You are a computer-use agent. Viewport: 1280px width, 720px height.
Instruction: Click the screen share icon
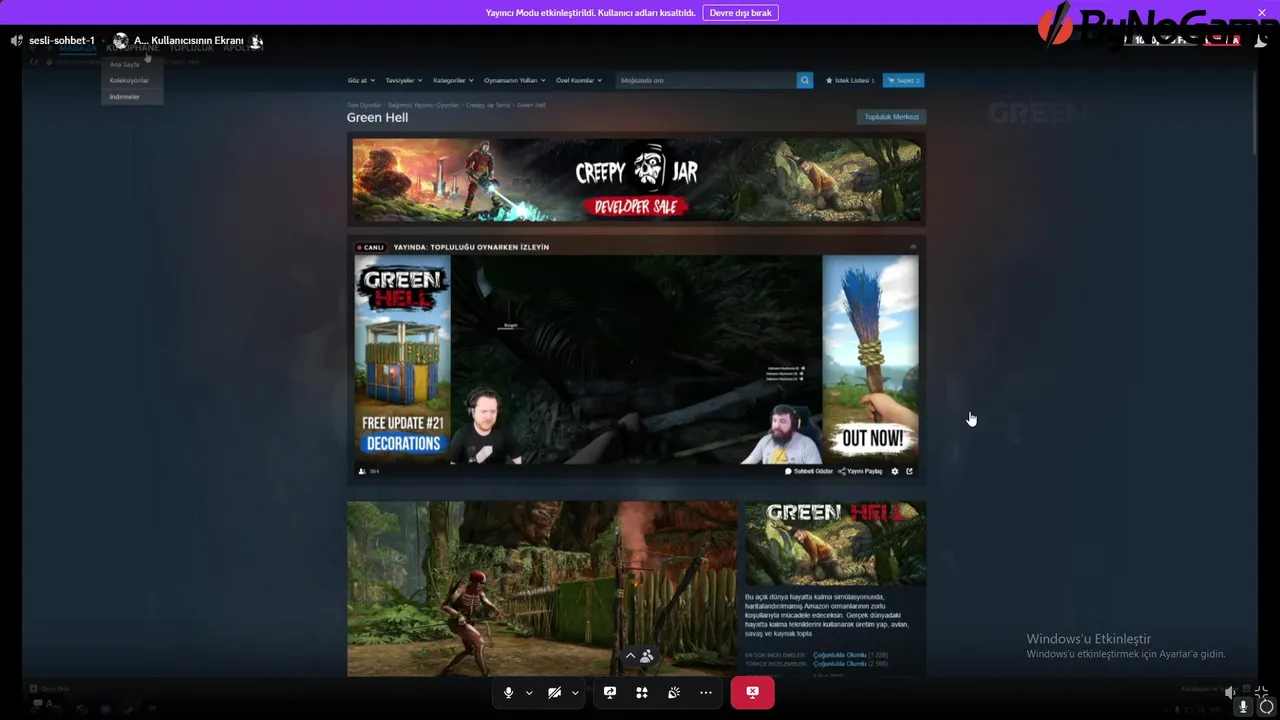coord(610,692)
